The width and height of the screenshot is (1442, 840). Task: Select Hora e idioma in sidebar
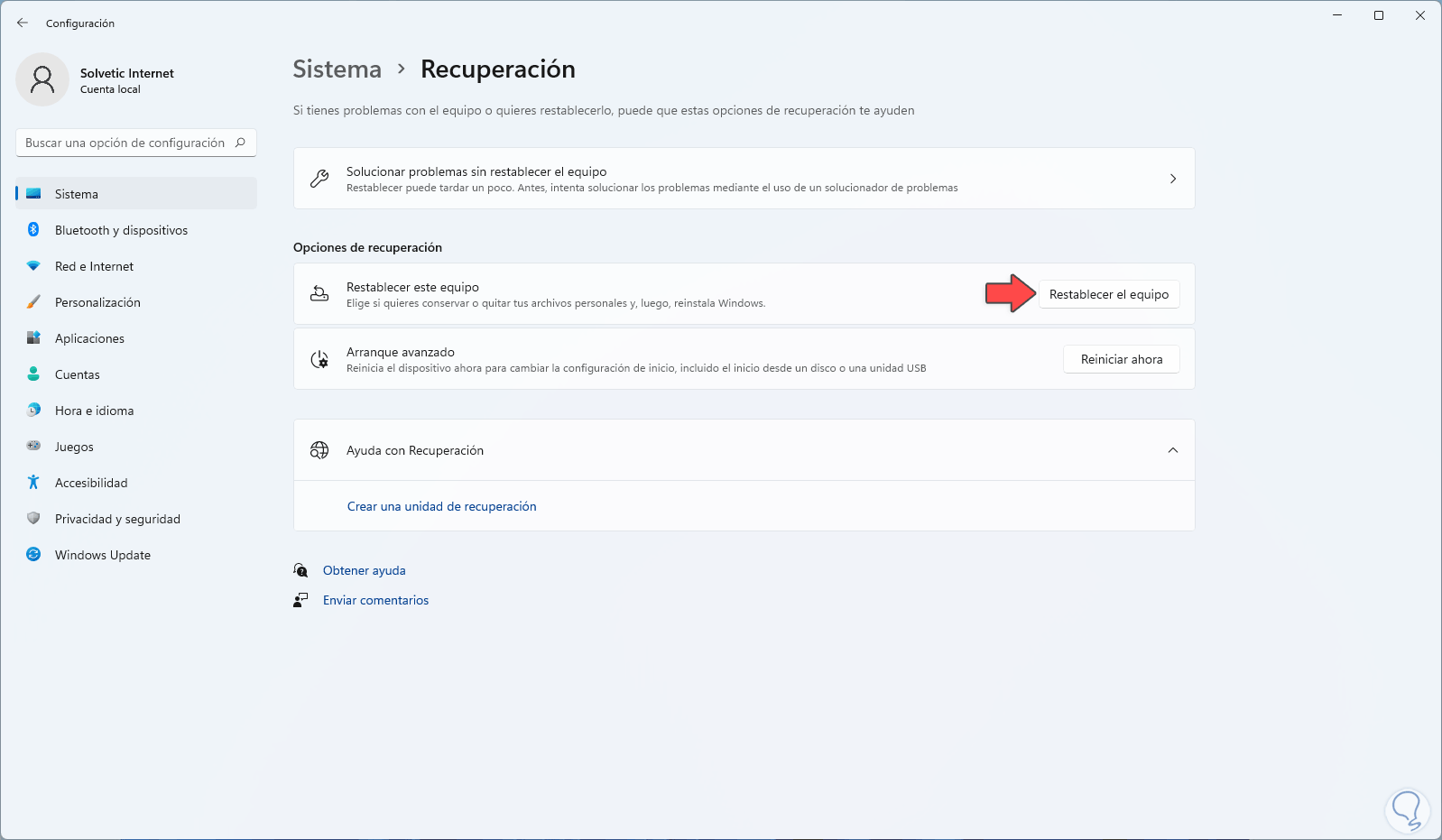(94, 411)
